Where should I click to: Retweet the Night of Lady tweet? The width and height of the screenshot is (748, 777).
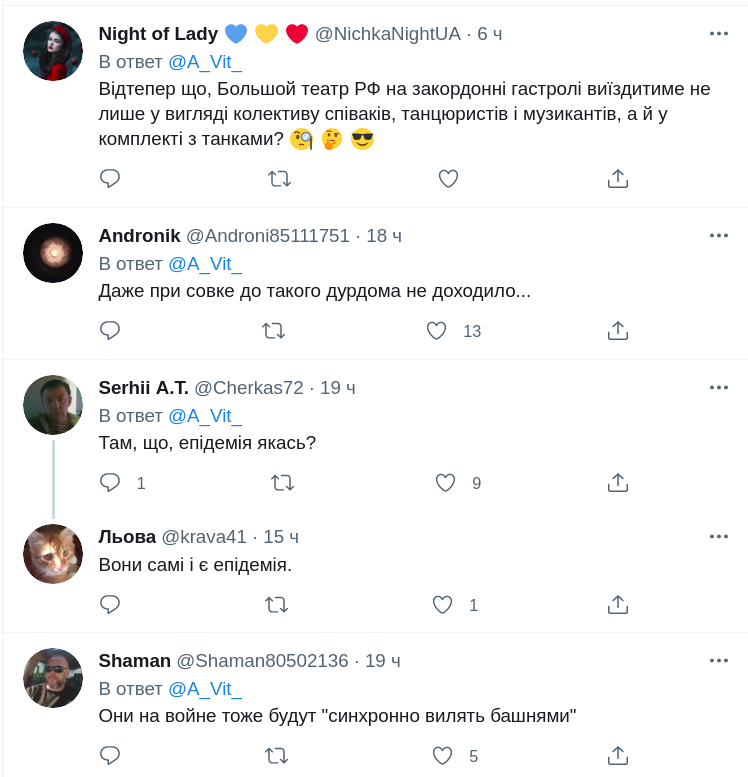click(279, 179)
